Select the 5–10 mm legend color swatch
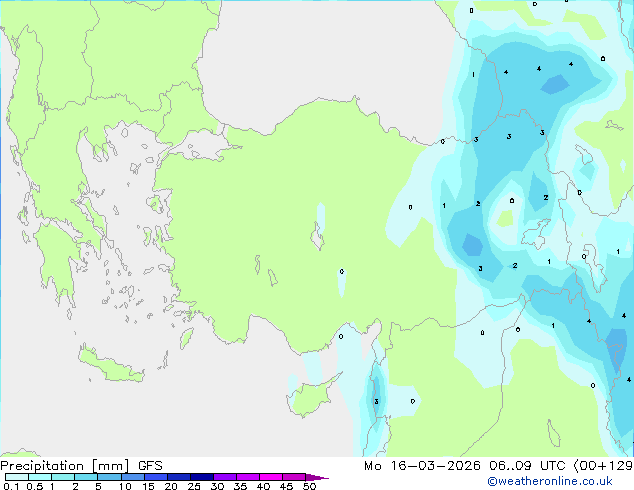The width and height of the screenshot is (634, 490). [x=109, y=477]
